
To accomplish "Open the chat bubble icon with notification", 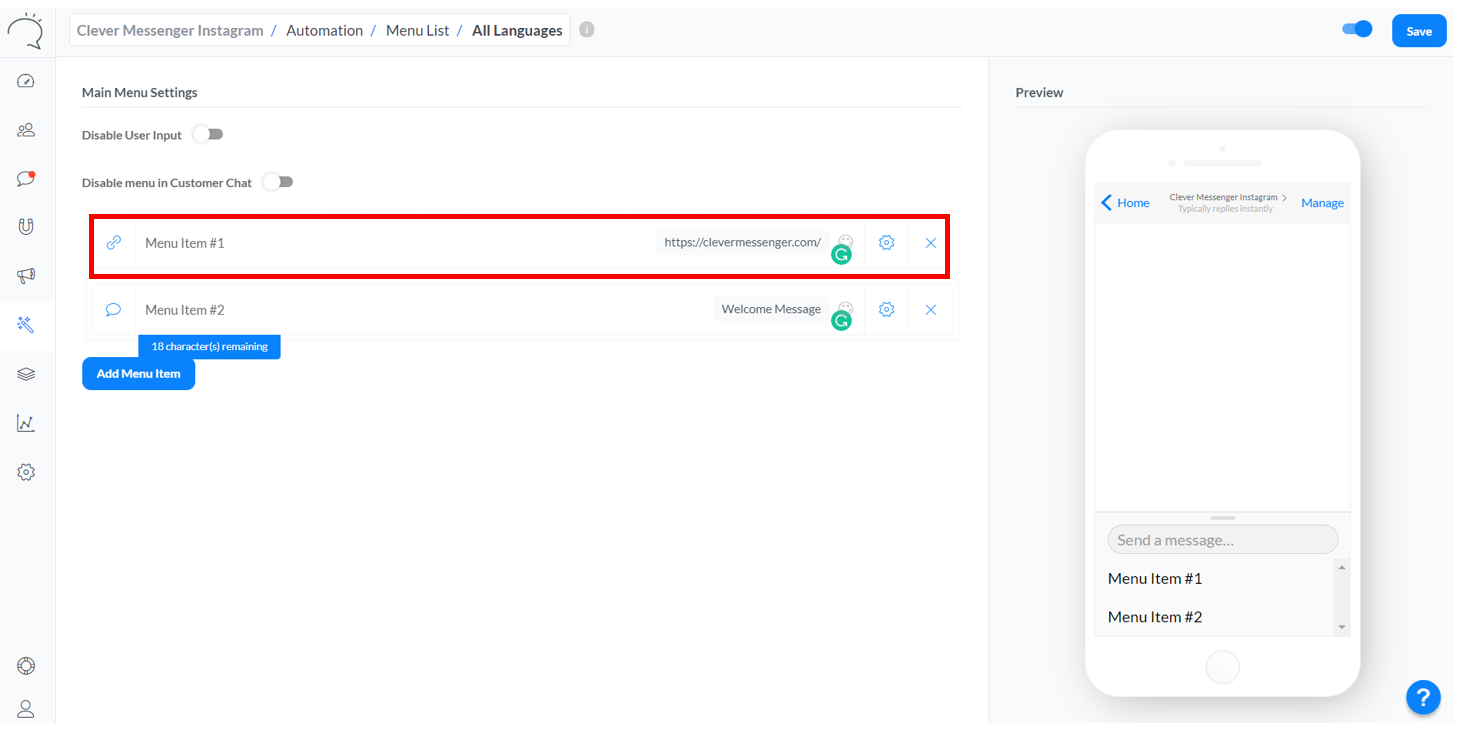I will click(x=26, y=178).
